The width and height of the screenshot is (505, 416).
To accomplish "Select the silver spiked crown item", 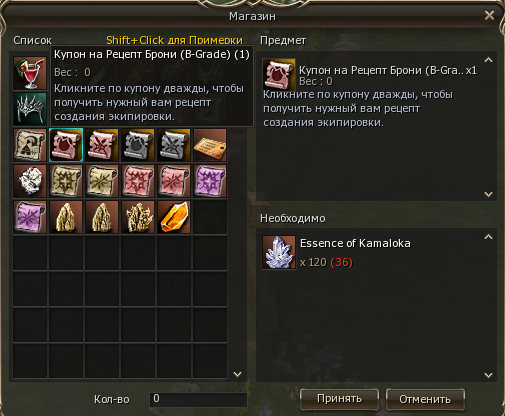I will pyautogui.click(x=30, y=109).
